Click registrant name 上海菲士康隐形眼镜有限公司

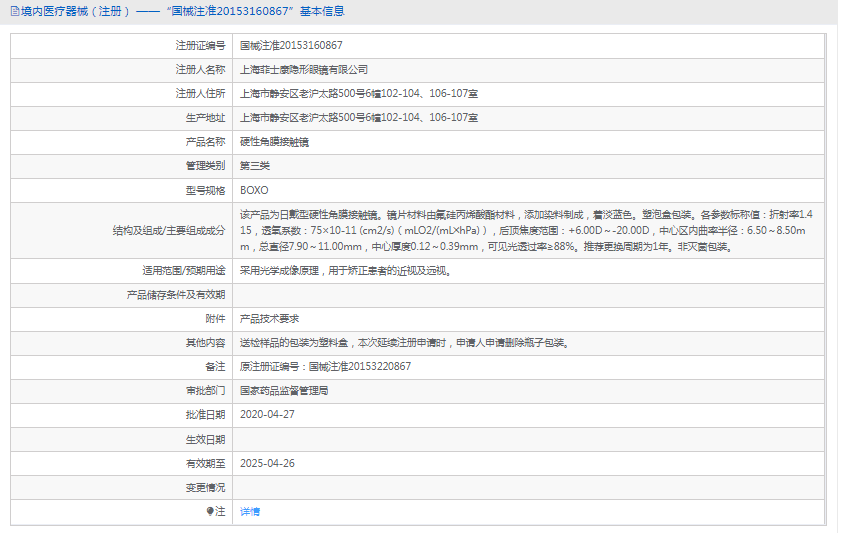click(x=304, y=69)
